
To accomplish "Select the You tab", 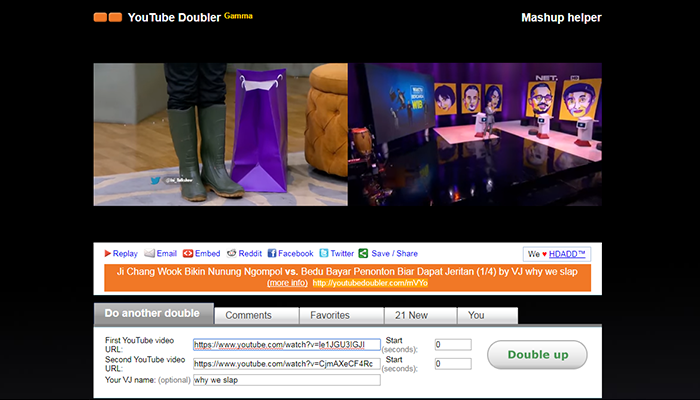I will (476, 315).
